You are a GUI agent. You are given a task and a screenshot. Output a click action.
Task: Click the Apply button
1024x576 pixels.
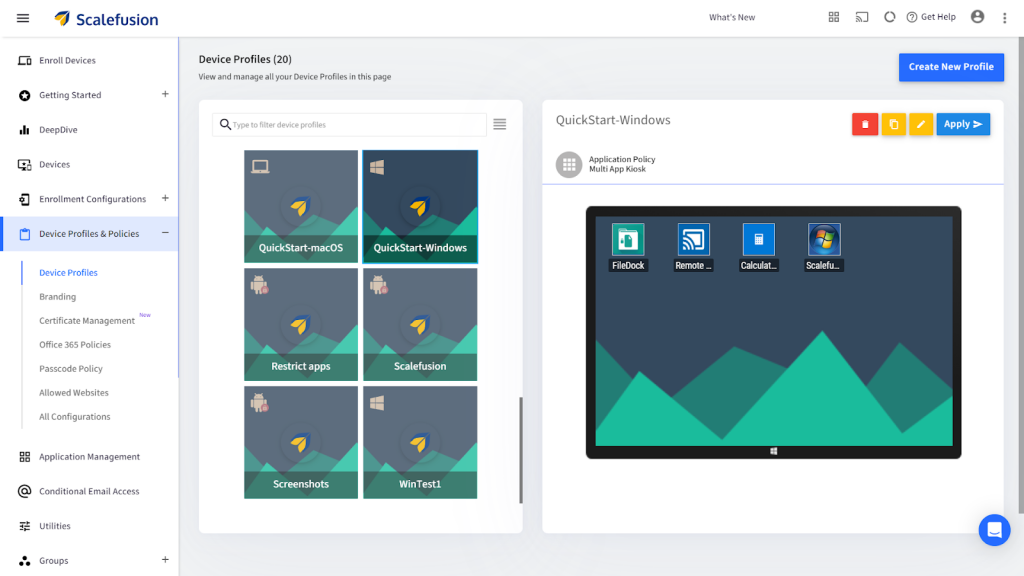[963, 124]
